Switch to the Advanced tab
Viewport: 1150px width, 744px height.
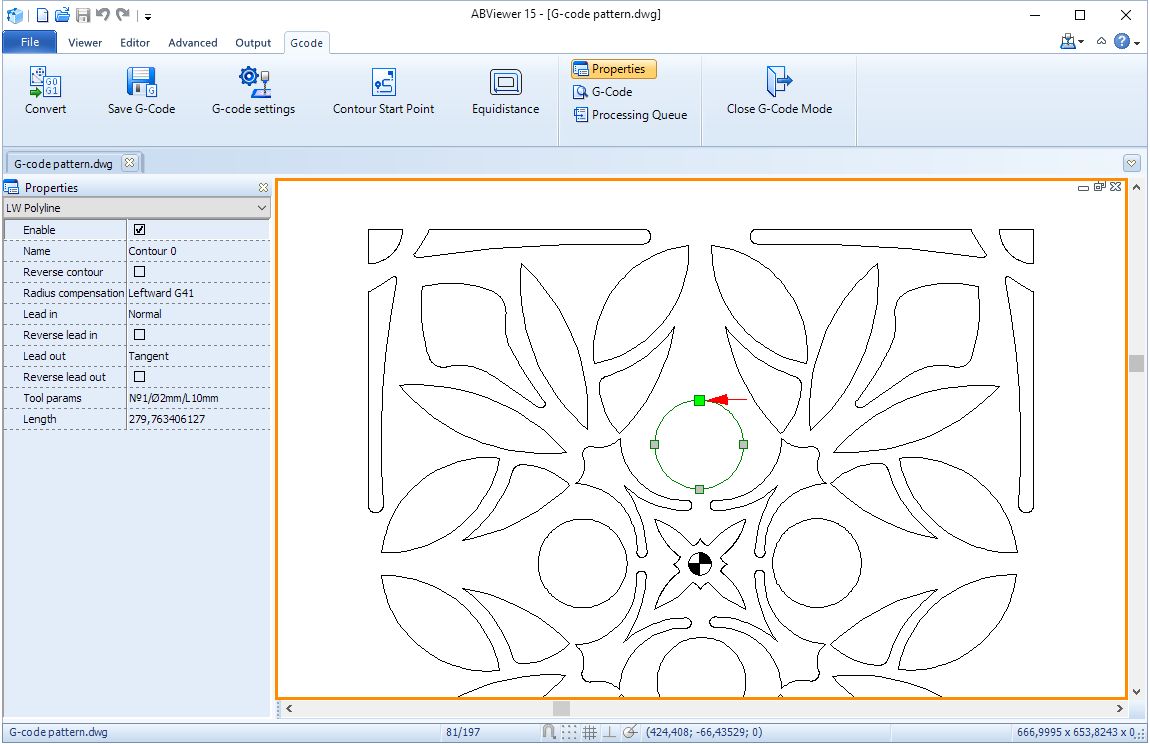point(193,43)
